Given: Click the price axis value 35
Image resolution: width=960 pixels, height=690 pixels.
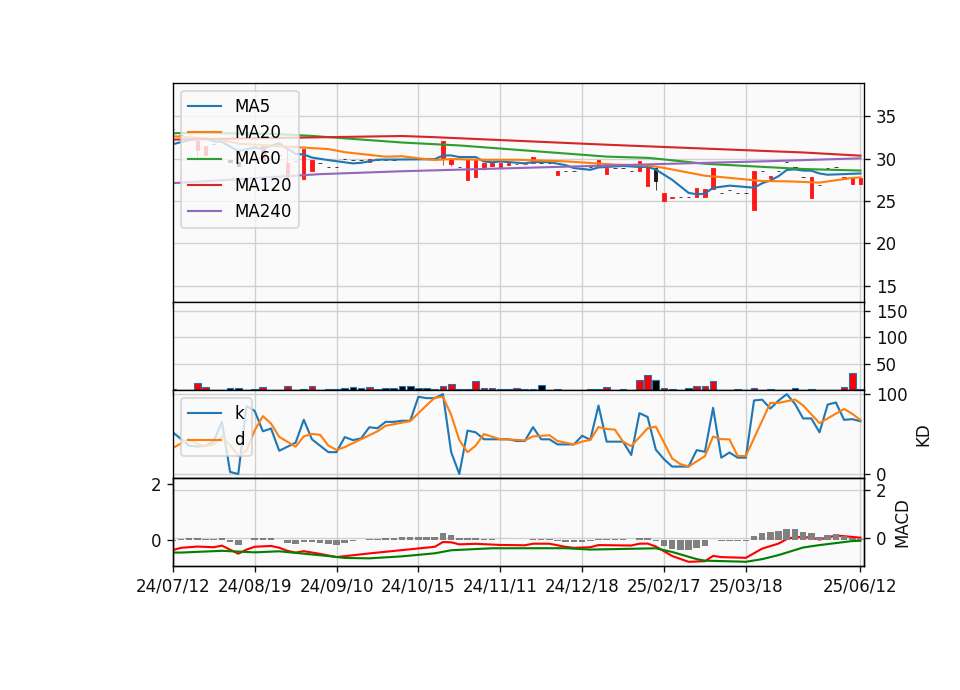Looking at the screenshot, I should coord(885,117).
